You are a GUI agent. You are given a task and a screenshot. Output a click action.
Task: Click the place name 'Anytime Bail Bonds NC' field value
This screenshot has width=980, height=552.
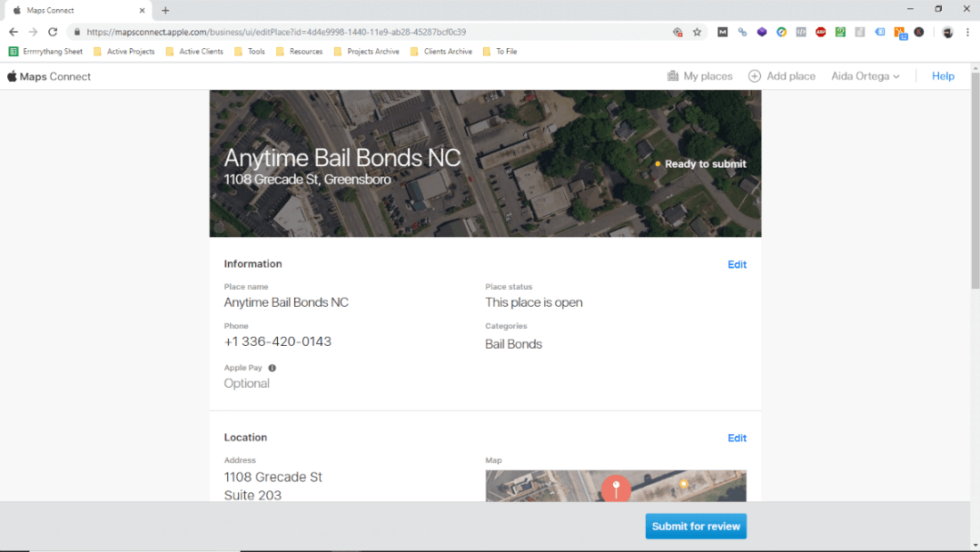click(x=286, y=303)
